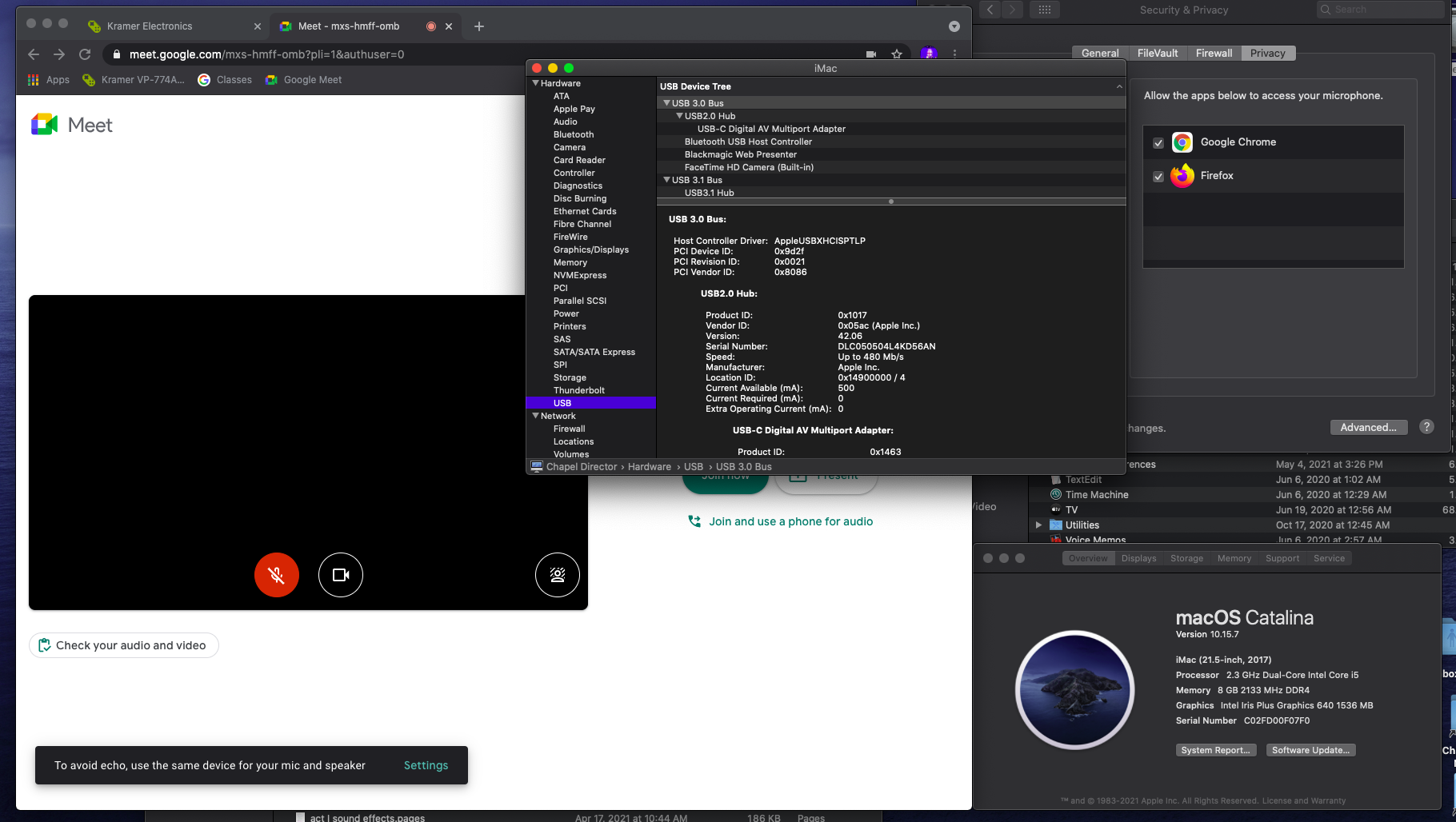The image size is (1456, 822).
Task: Turn off camera in Meet preview
Action: coord(341,575)
